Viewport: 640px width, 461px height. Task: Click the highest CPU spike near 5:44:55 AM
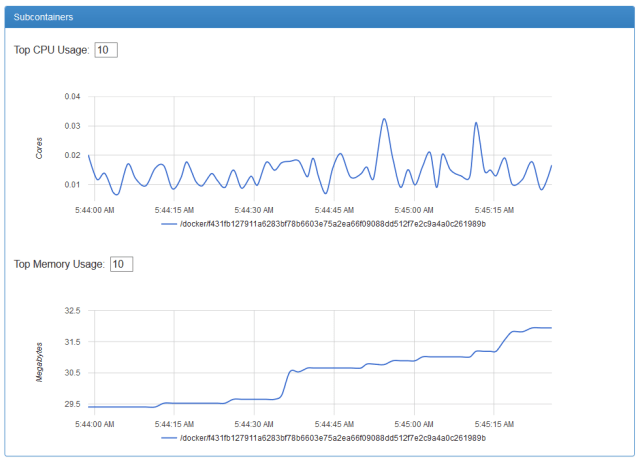[384, 119]
